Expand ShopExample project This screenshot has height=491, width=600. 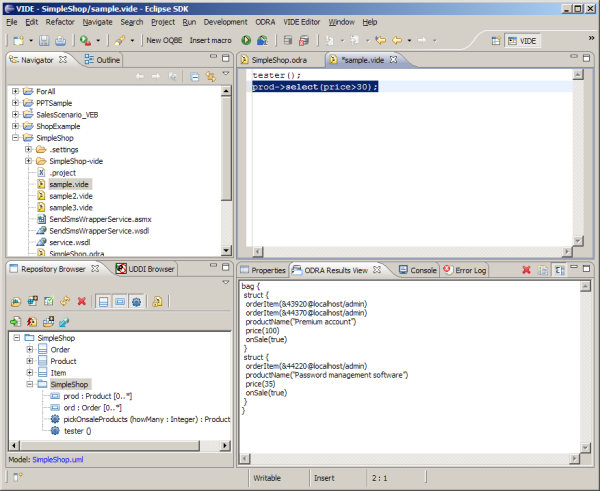pos(15,126)
